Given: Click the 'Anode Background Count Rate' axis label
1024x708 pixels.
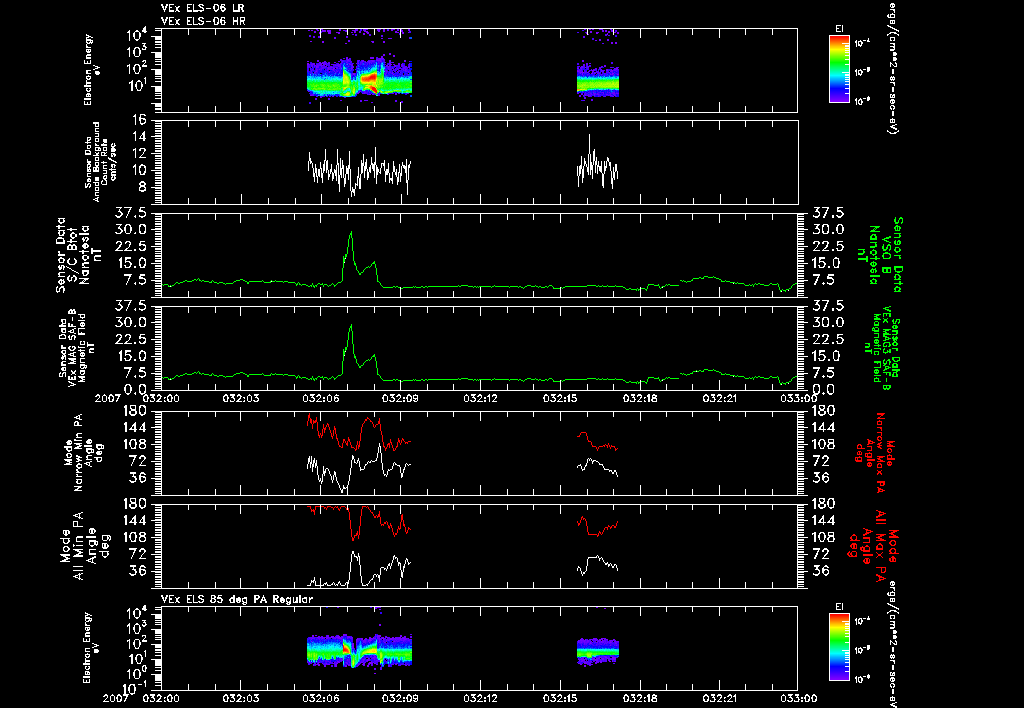Looking at the screenshot, I should coord(100,162).
